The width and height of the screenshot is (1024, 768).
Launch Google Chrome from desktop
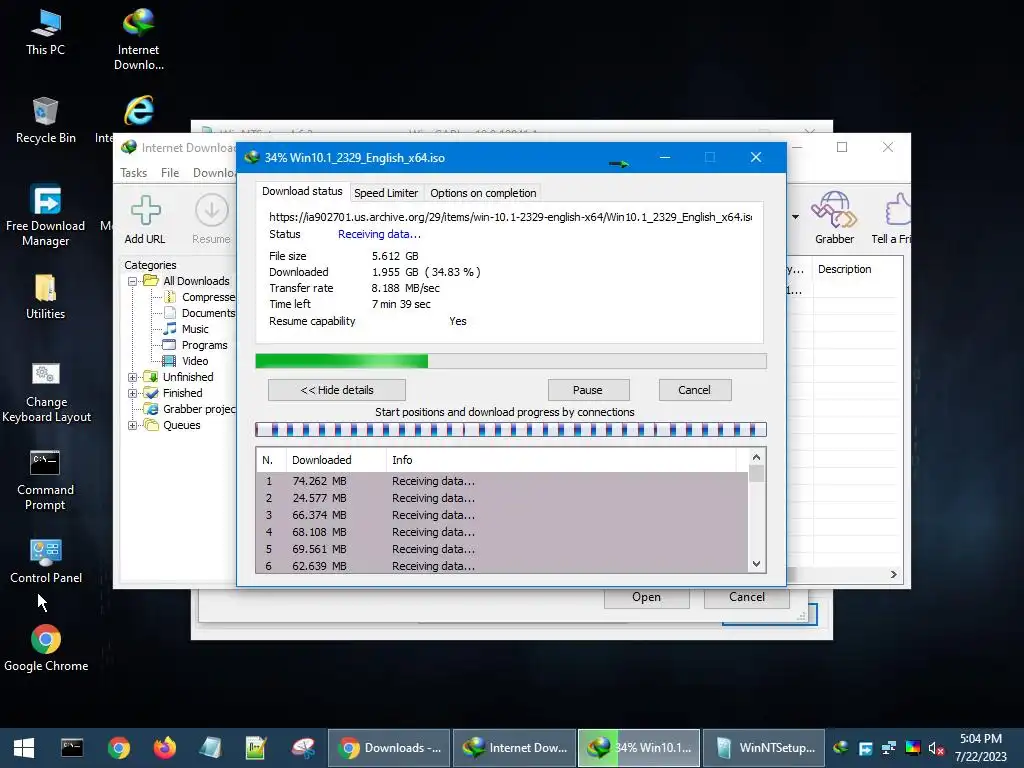46,649
